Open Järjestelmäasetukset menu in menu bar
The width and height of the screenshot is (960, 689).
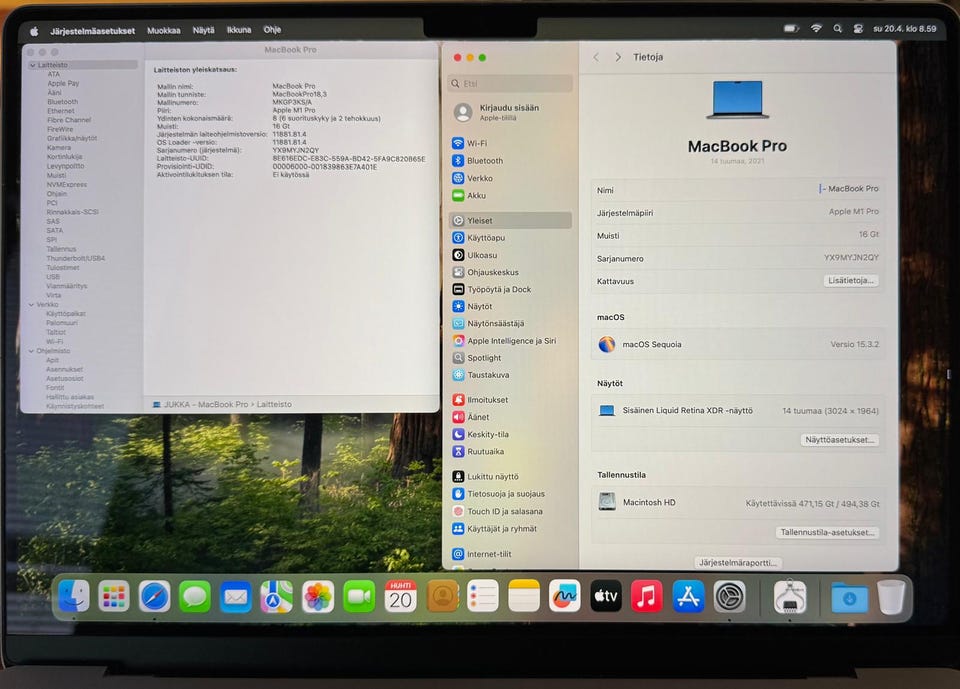click(x=92, y=31)
